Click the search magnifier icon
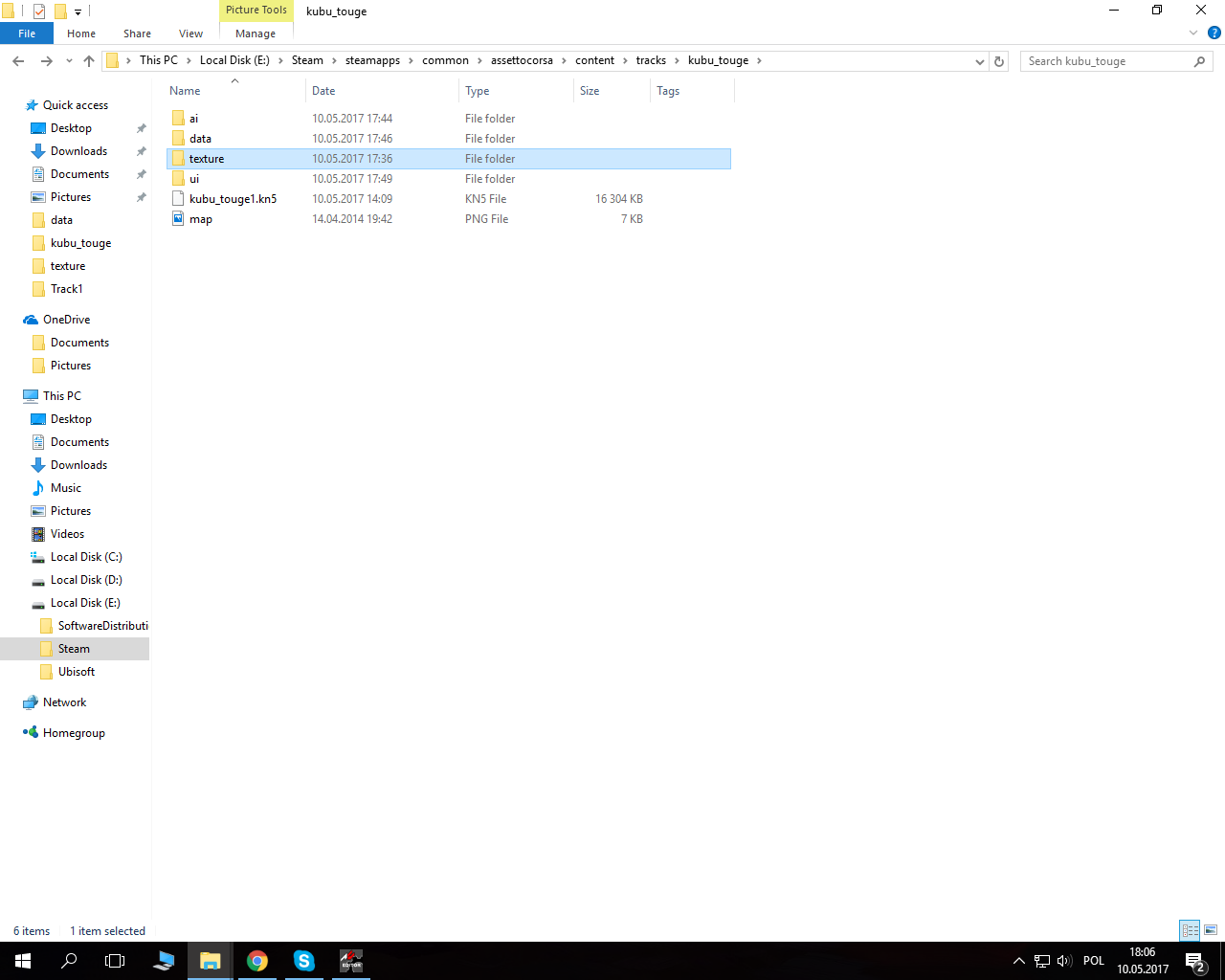This screenshot has width=1225, height=980. (1199, 61)
